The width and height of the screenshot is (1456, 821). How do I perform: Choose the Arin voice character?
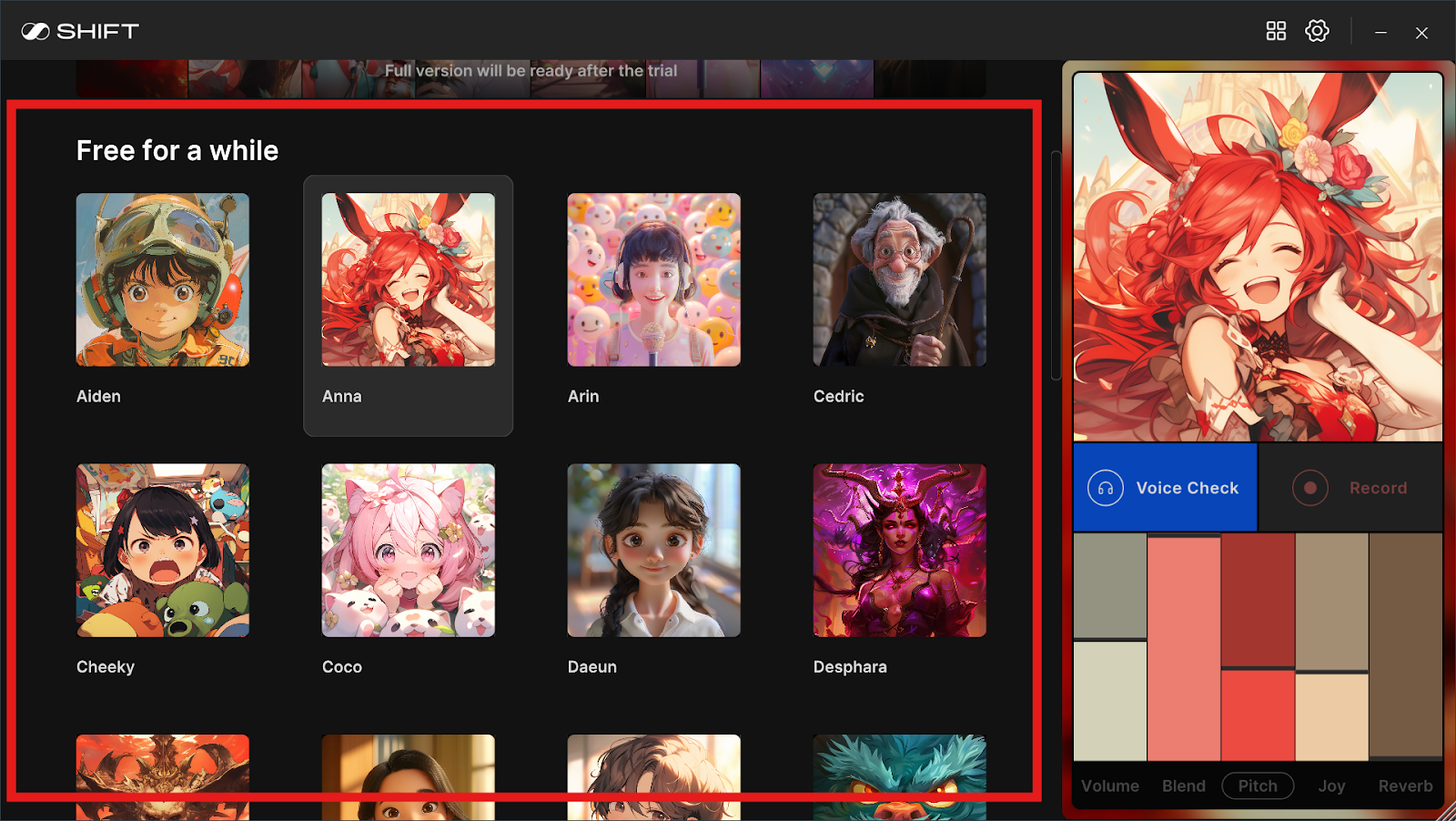click(x=654, y=279)
